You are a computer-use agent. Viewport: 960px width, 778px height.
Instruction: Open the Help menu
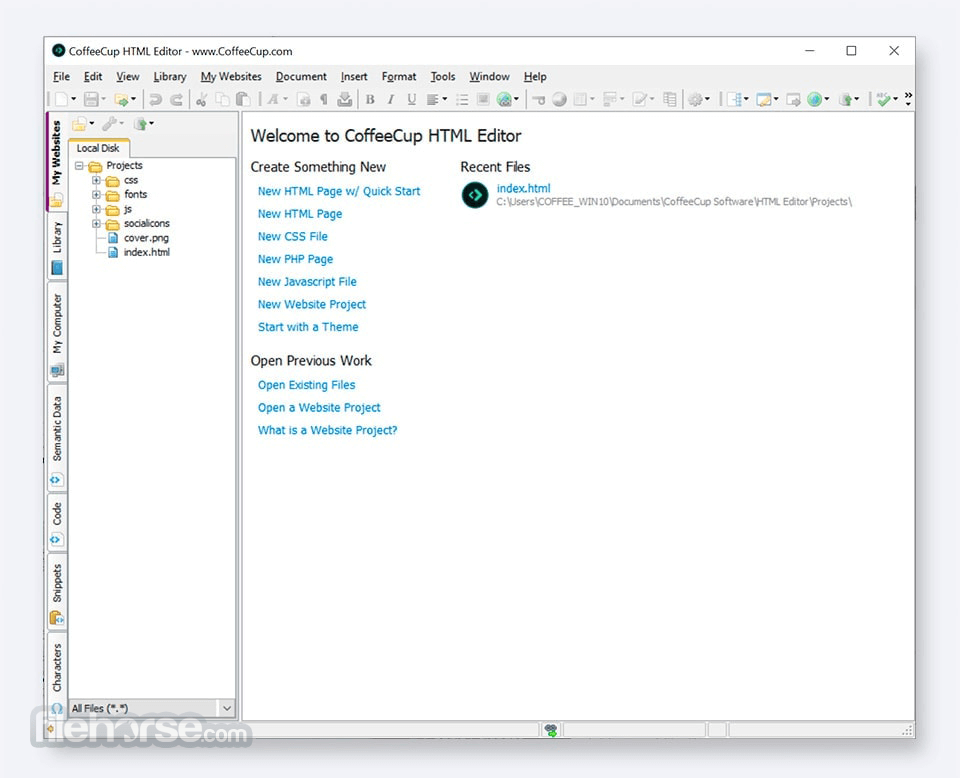[534, 77]
